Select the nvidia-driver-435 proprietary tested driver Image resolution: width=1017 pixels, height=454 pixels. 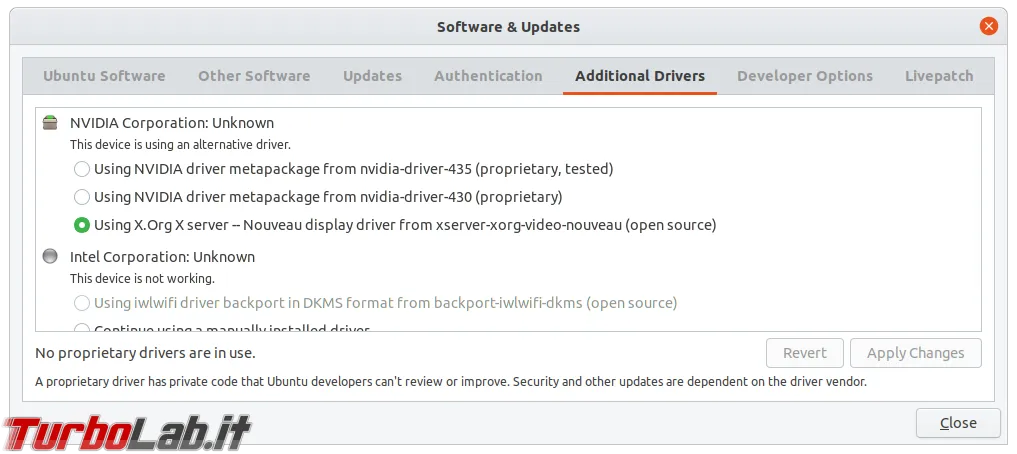(x=344, y=169)
